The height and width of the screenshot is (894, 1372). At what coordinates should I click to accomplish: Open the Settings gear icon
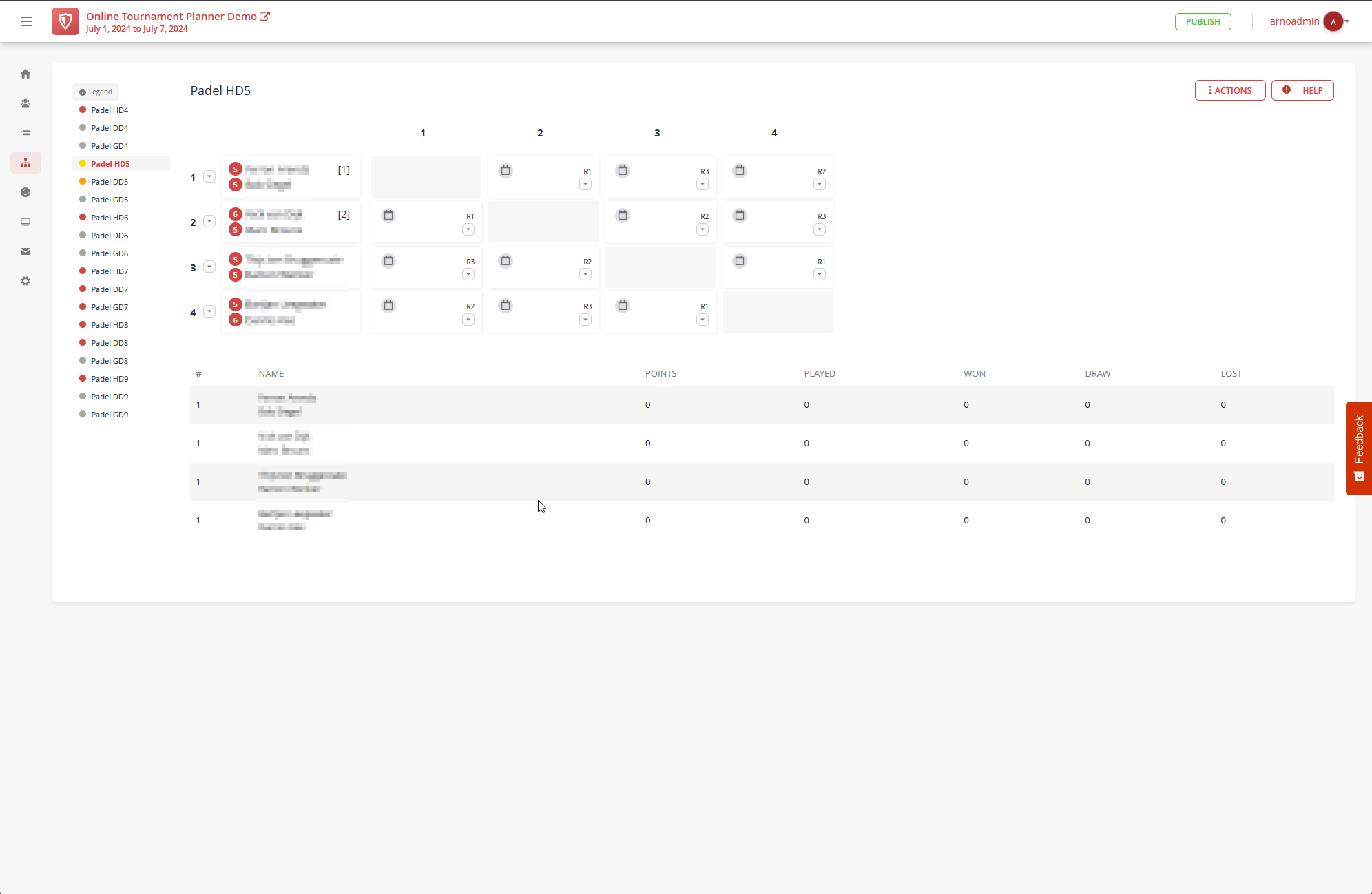pyautogui.click(x=25, y=280)
